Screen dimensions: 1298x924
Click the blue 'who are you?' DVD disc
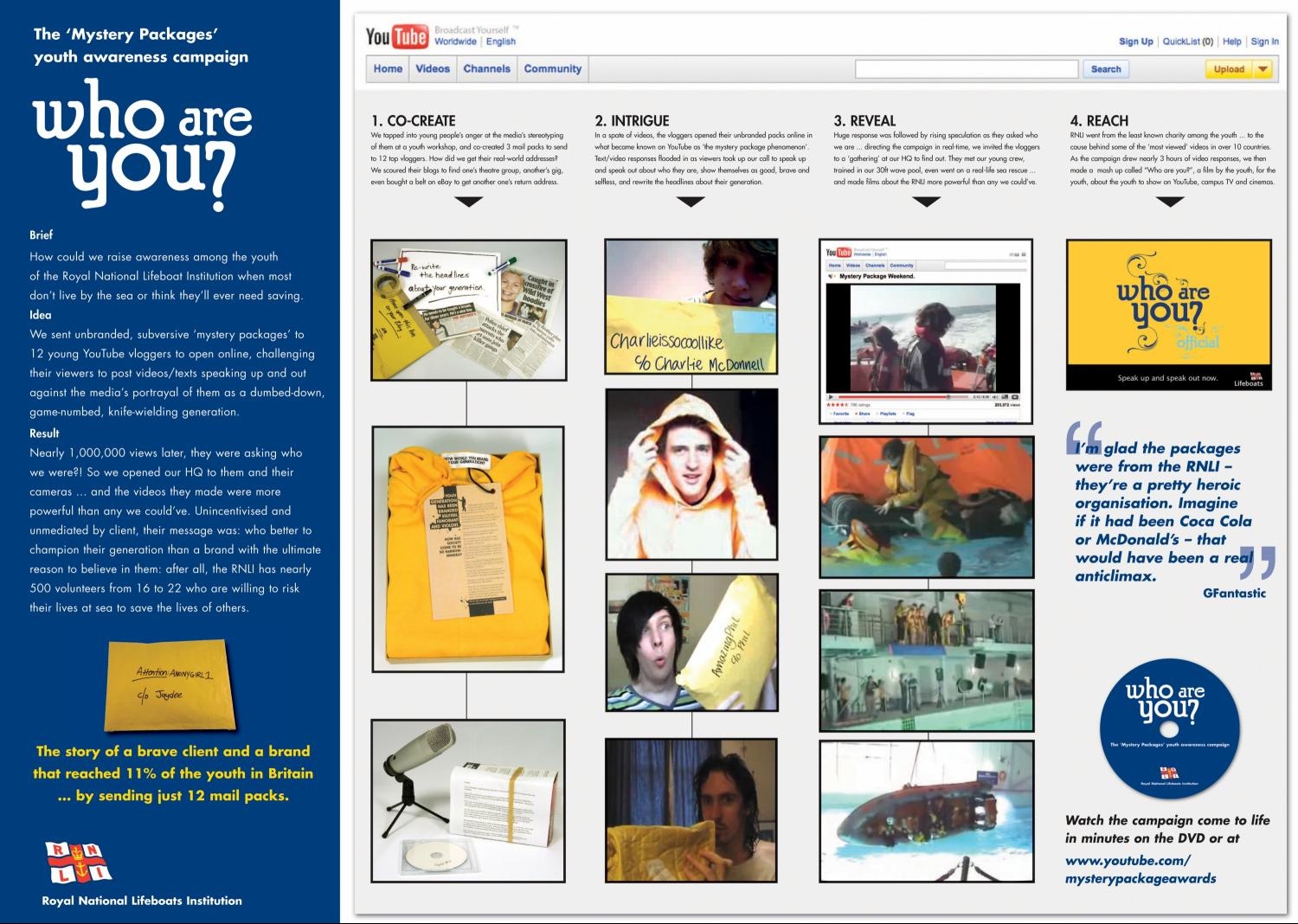point(1169,728)
